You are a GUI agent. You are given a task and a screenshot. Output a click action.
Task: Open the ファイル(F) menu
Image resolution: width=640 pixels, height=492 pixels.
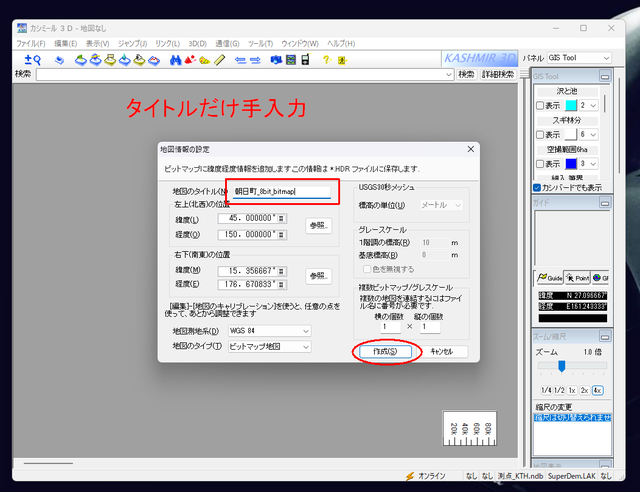pos(31,43)
